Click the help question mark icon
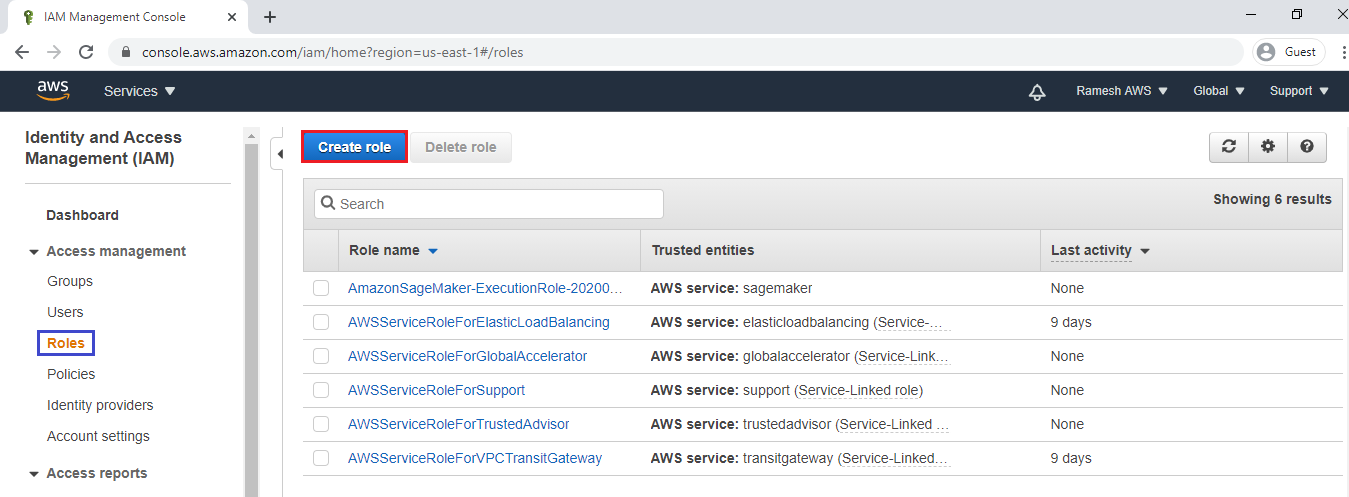1349x497 pixels. click(x=1307, y=146)
